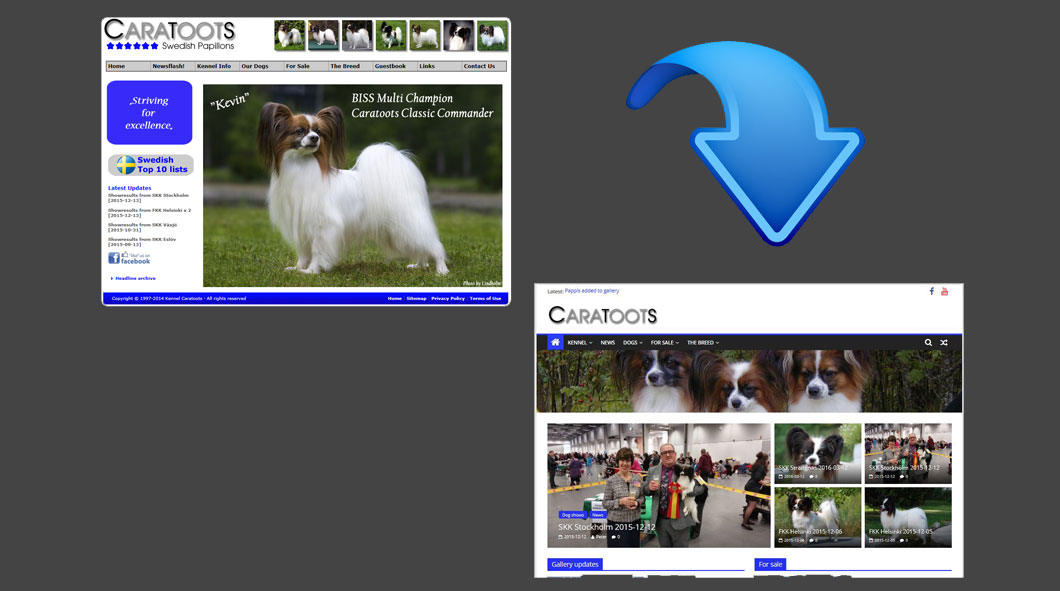This screenshot has height=591, width=1060.
Task: Expand THE BREED dropdown in the dark navbar
Action: coord(703,343)
